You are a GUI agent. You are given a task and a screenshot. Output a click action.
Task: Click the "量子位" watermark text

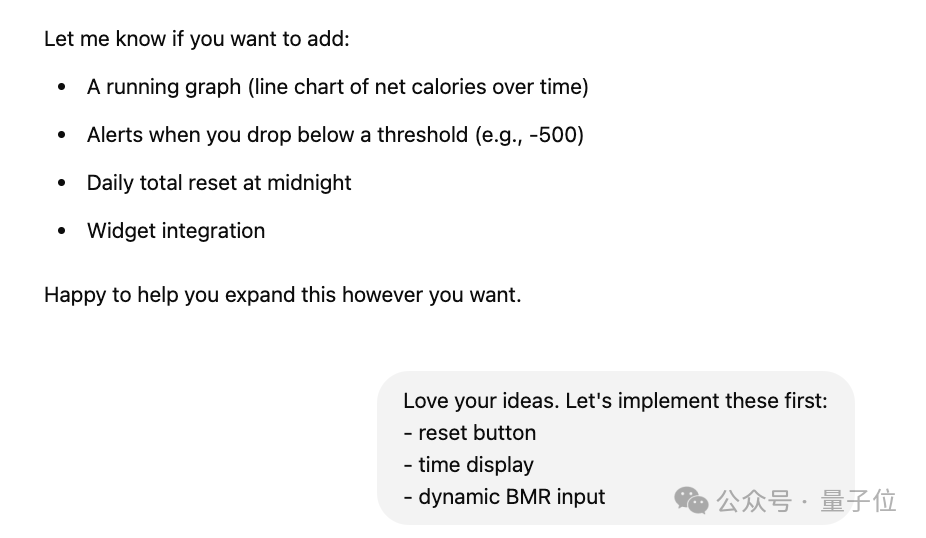pos(858,501)
